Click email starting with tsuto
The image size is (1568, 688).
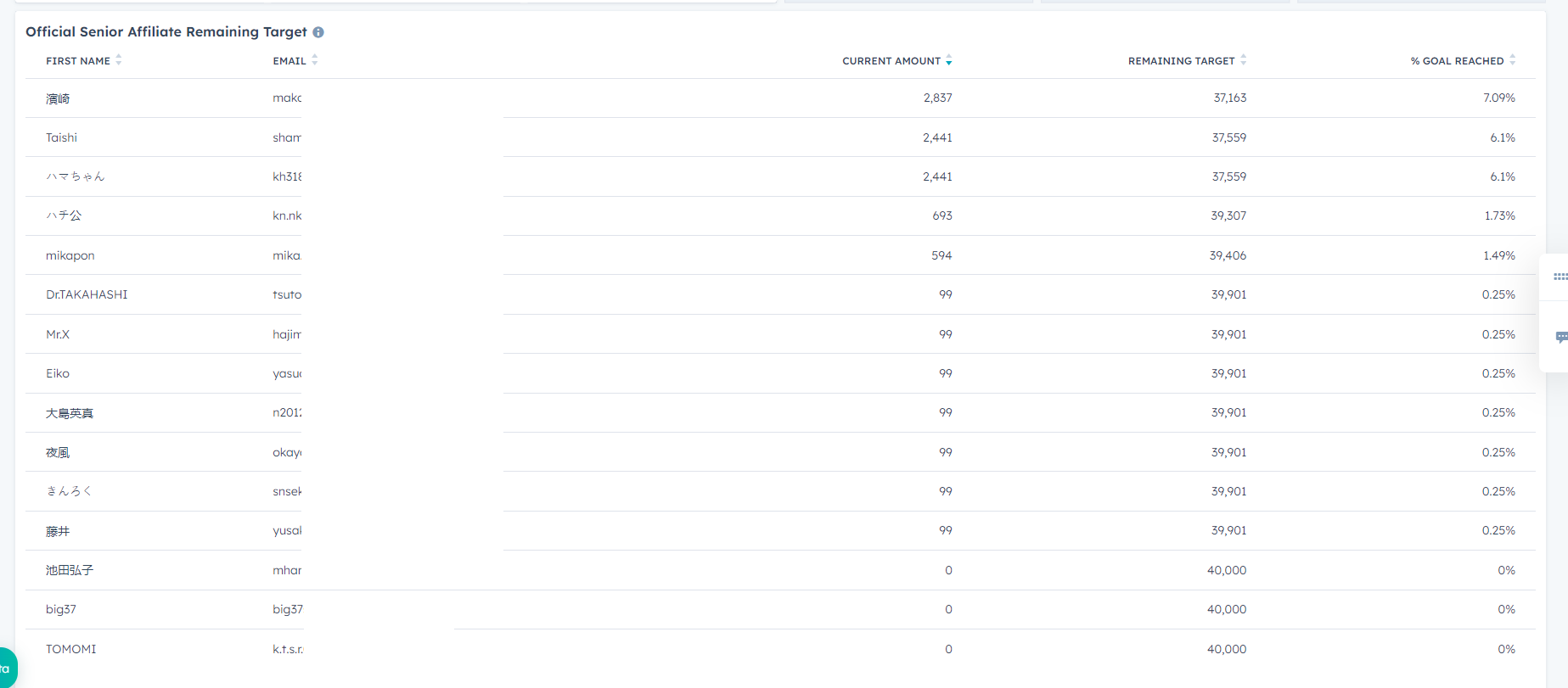click(x=287, y=294)
